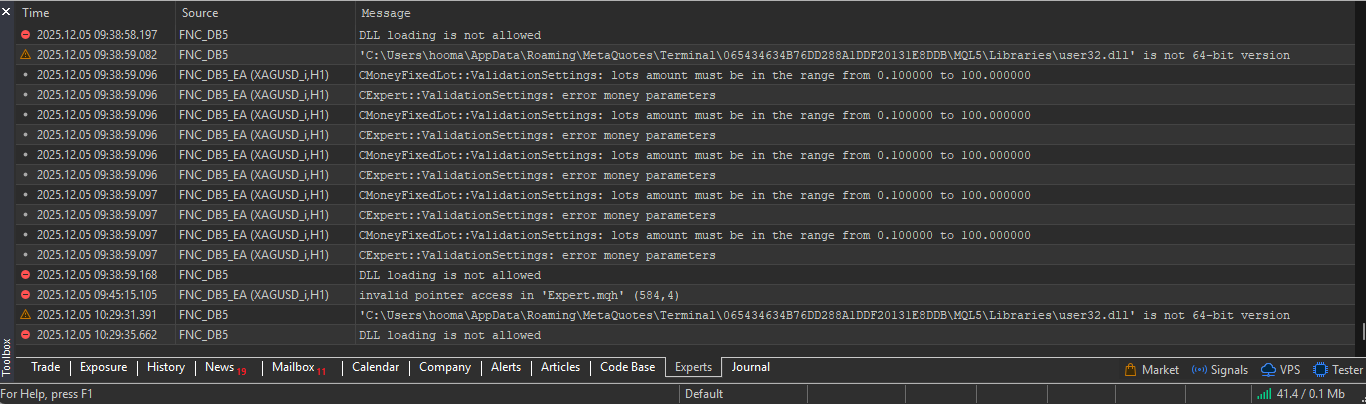This screenshot has width=1366, height=404.
Task: Click the warning triangle icon at 09:38:59.082
Action: coord(26,55)
